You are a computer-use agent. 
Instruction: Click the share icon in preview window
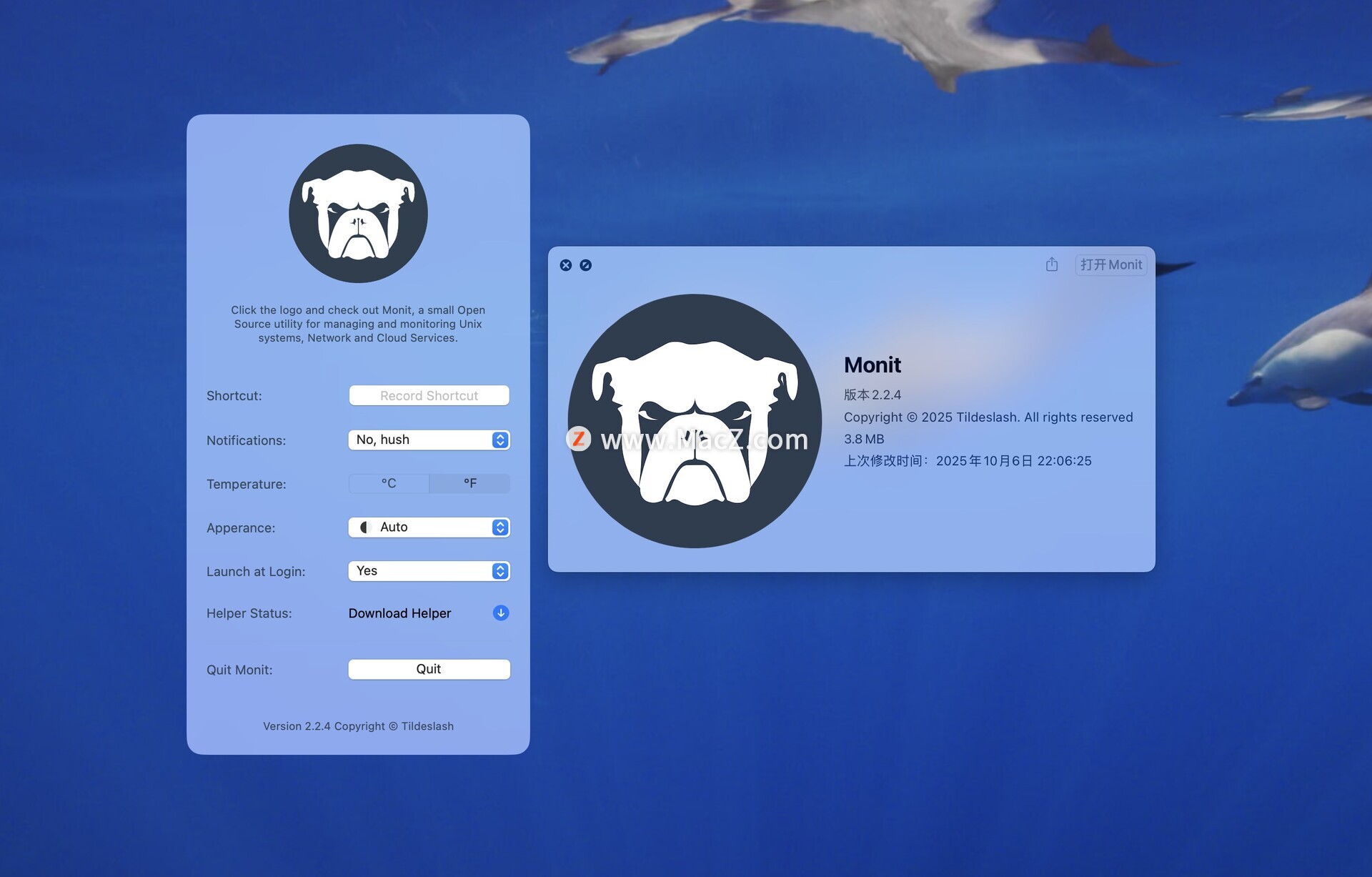click(x=1052, y=264)
